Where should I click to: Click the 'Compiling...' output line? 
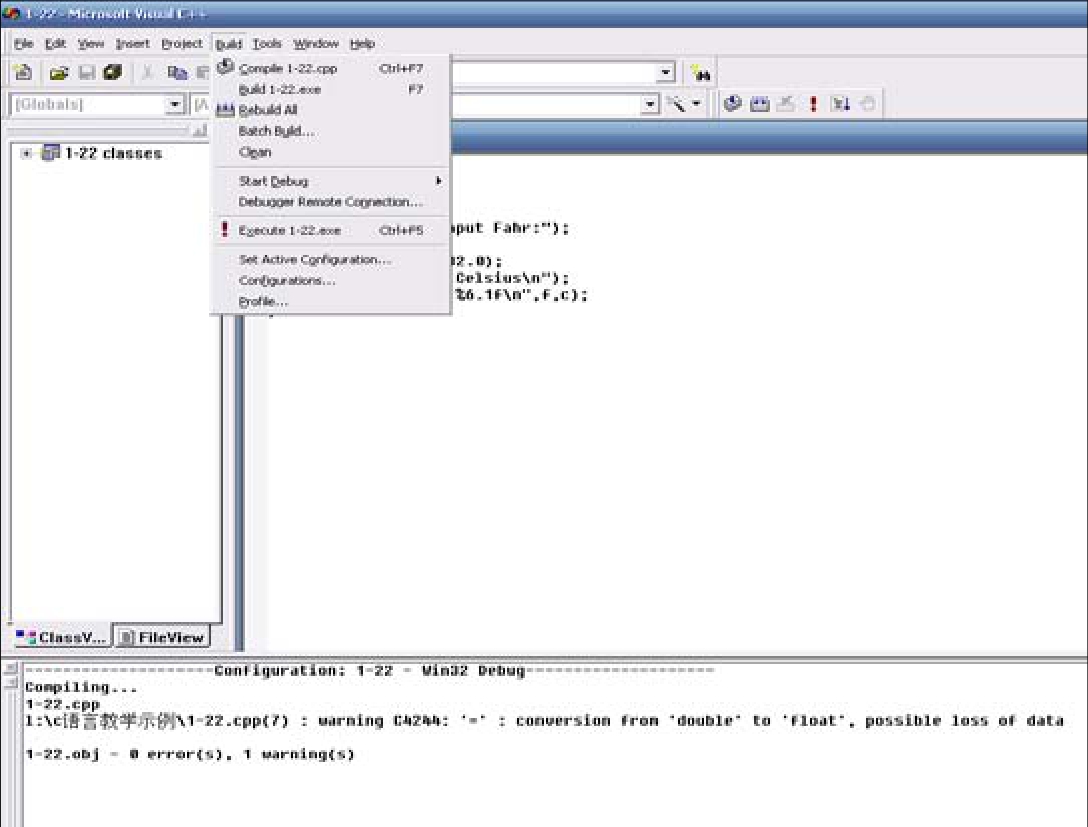point(81,688)
